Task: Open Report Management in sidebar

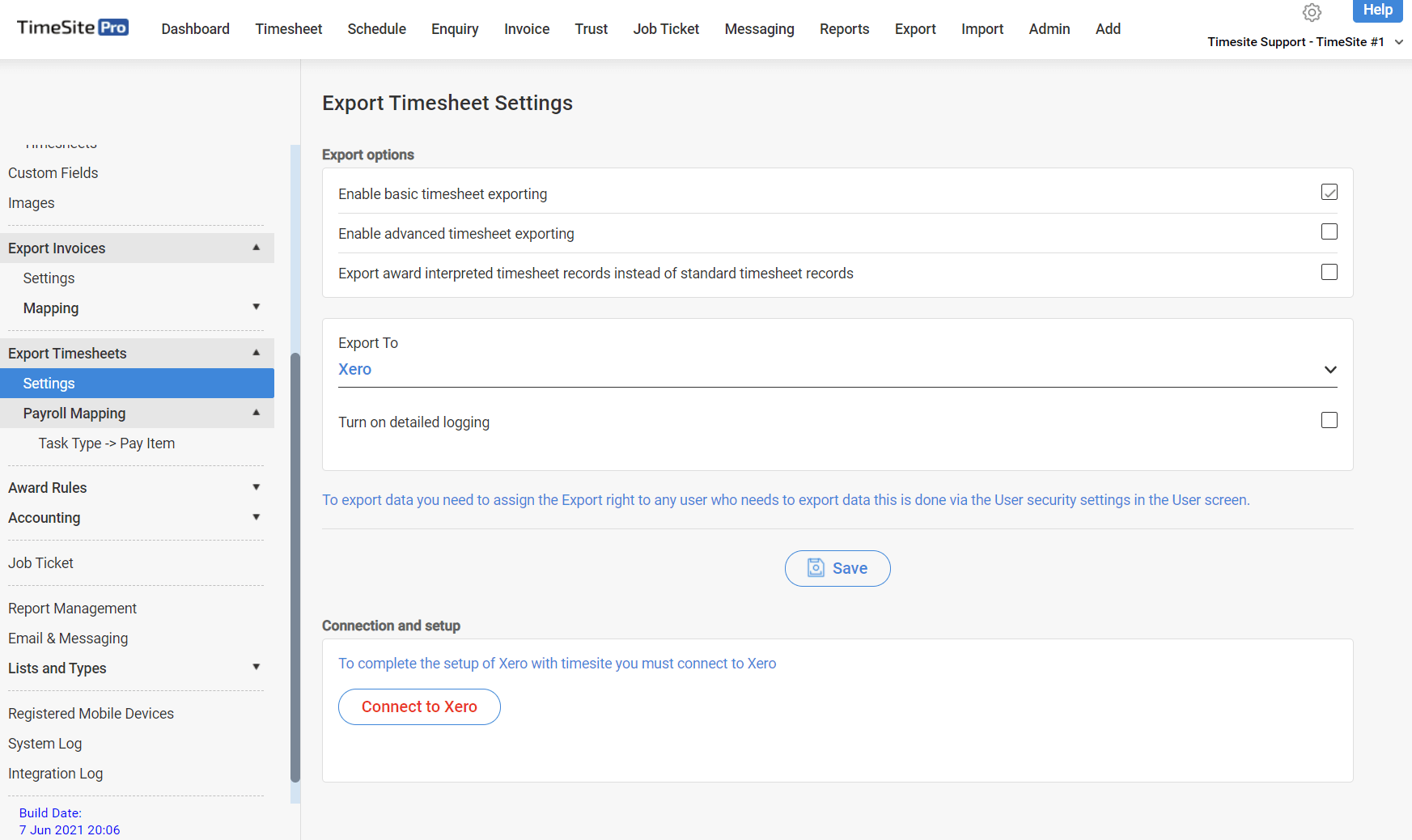Action: click(x=72, y=609)
